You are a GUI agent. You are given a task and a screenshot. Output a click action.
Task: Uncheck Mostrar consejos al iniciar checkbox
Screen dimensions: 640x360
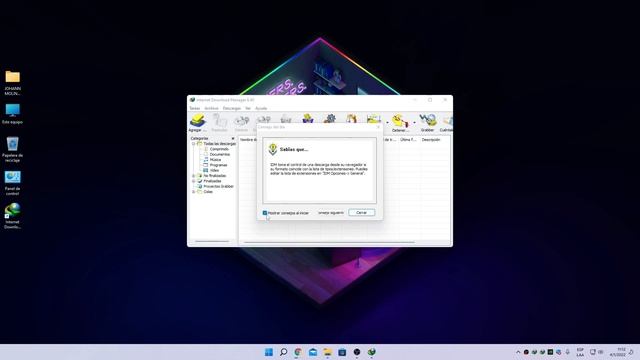coord(265,213)
